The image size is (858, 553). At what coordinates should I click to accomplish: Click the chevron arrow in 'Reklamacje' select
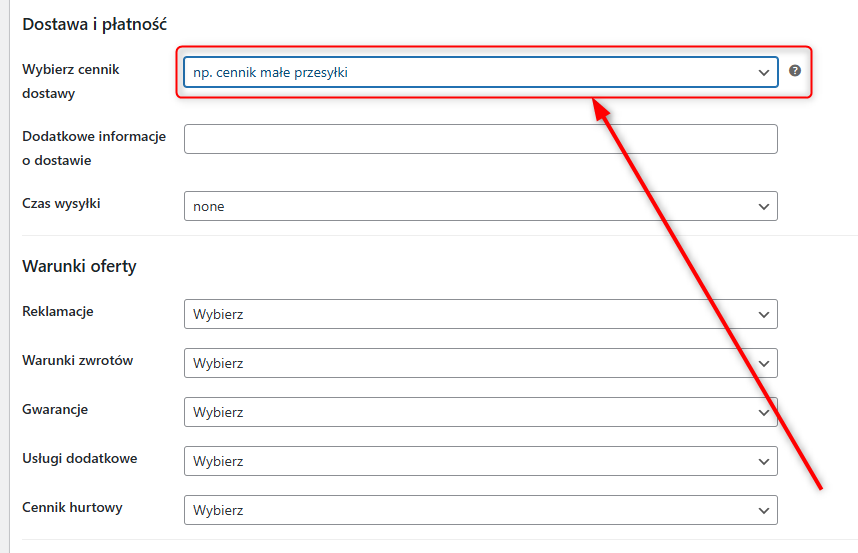[764, 314]
